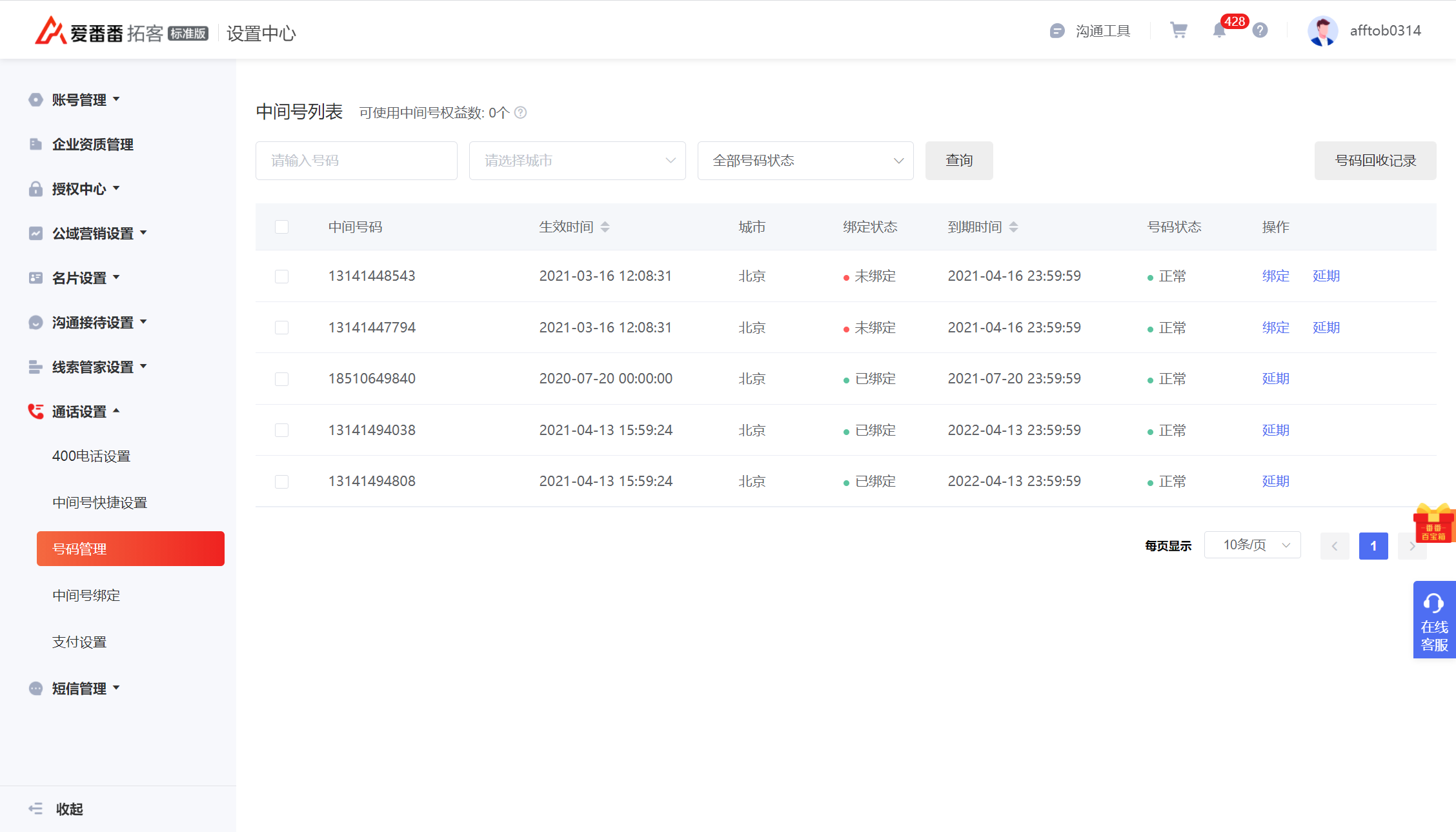
Task: Click 延期 link for 13141447794
Action: pyautogui.click(x=1326, y=328)
